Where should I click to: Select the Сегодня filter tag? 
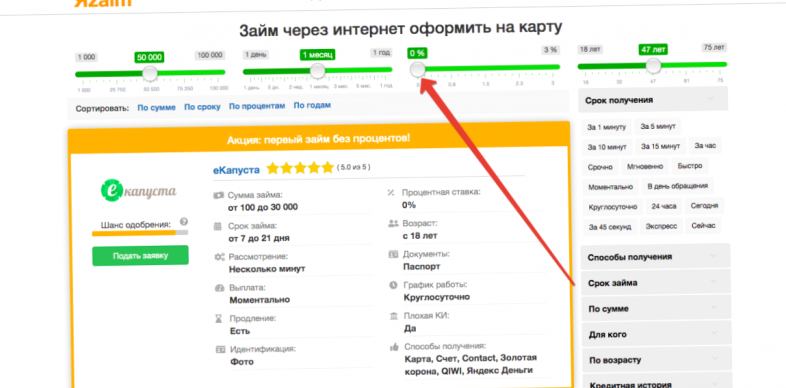704,206
